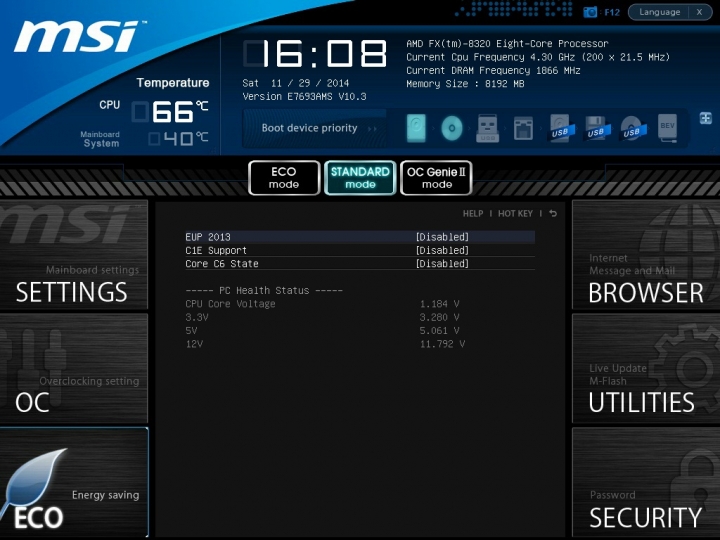The height and width of the screenshot is (540, 720).
Task: Select the Core C6 State row label
Action: click(222, 264)
